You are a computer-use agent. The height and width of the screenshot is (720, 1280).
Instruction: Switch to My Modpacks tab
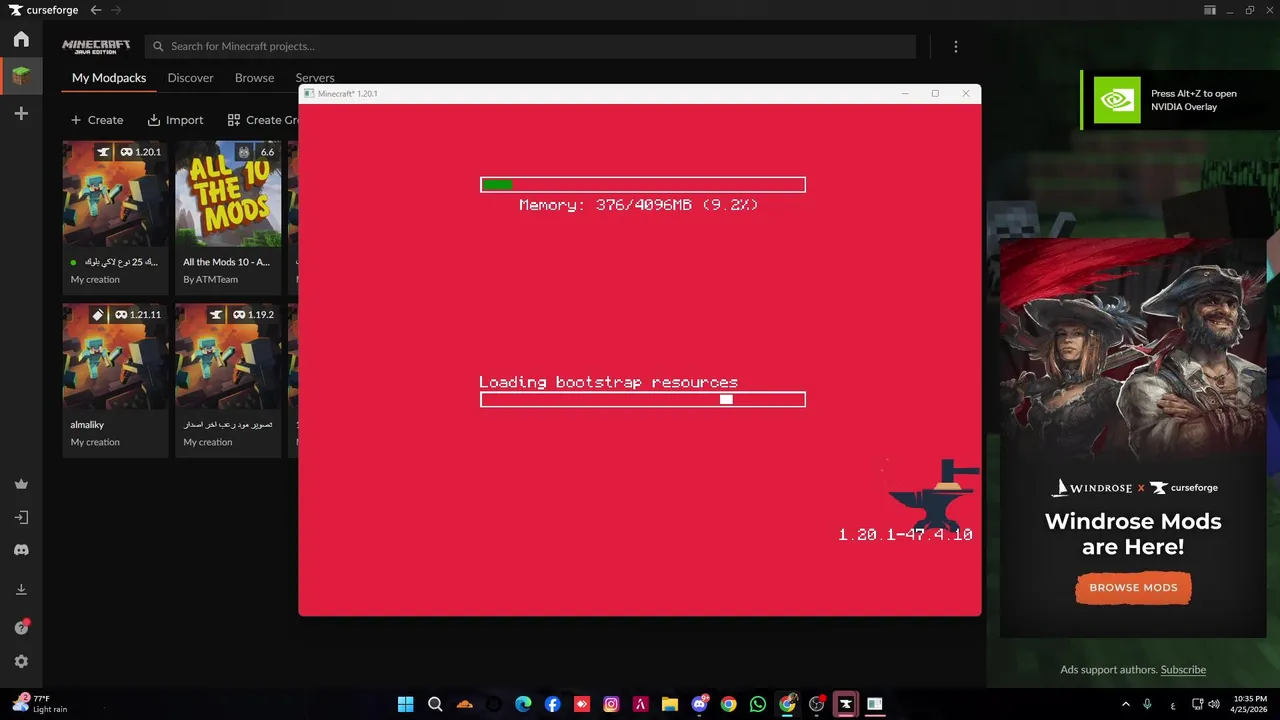[x=109, y=78]
